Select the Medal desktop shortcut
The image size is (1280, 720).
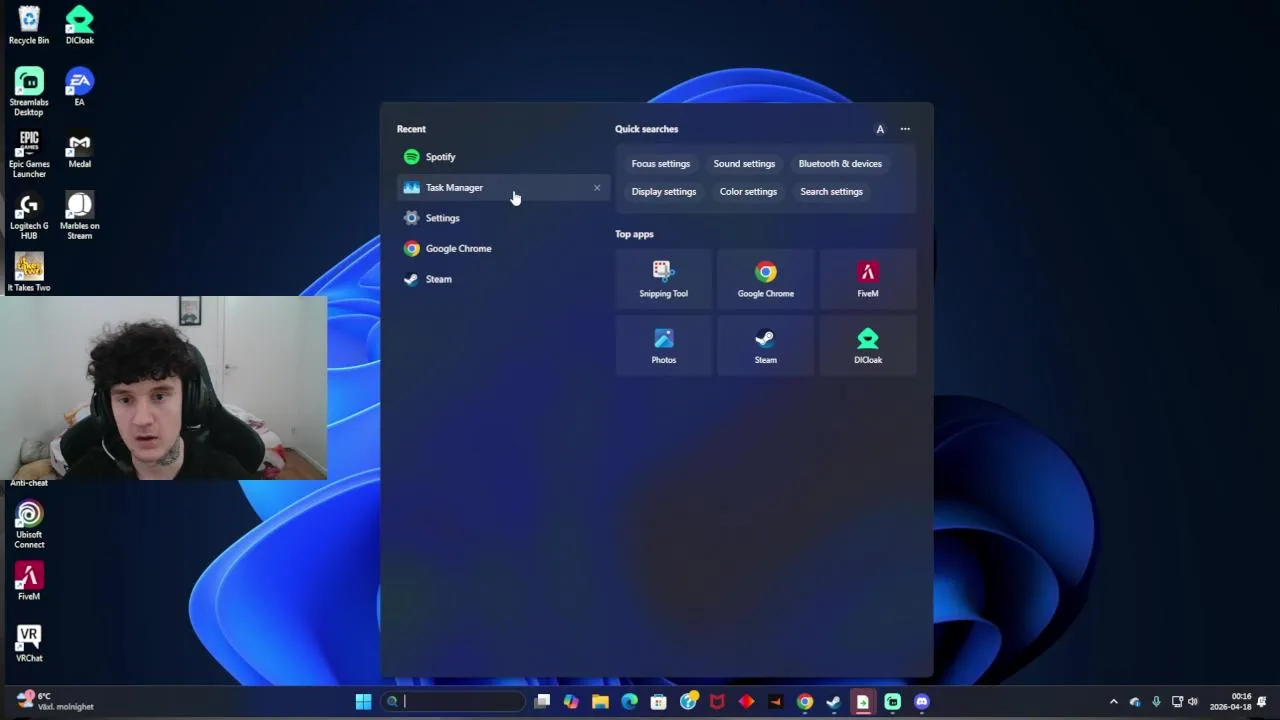click(x=80, y=150)
